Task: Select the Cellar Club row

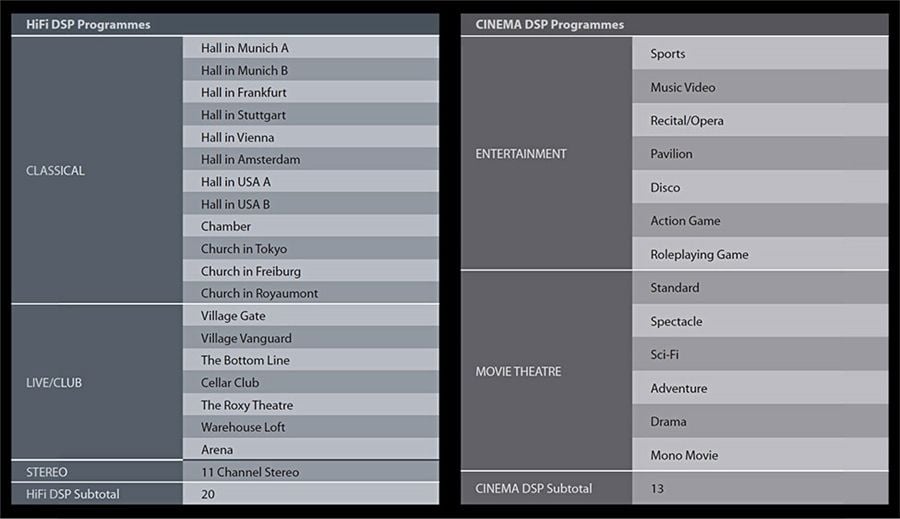Action: 311,382
